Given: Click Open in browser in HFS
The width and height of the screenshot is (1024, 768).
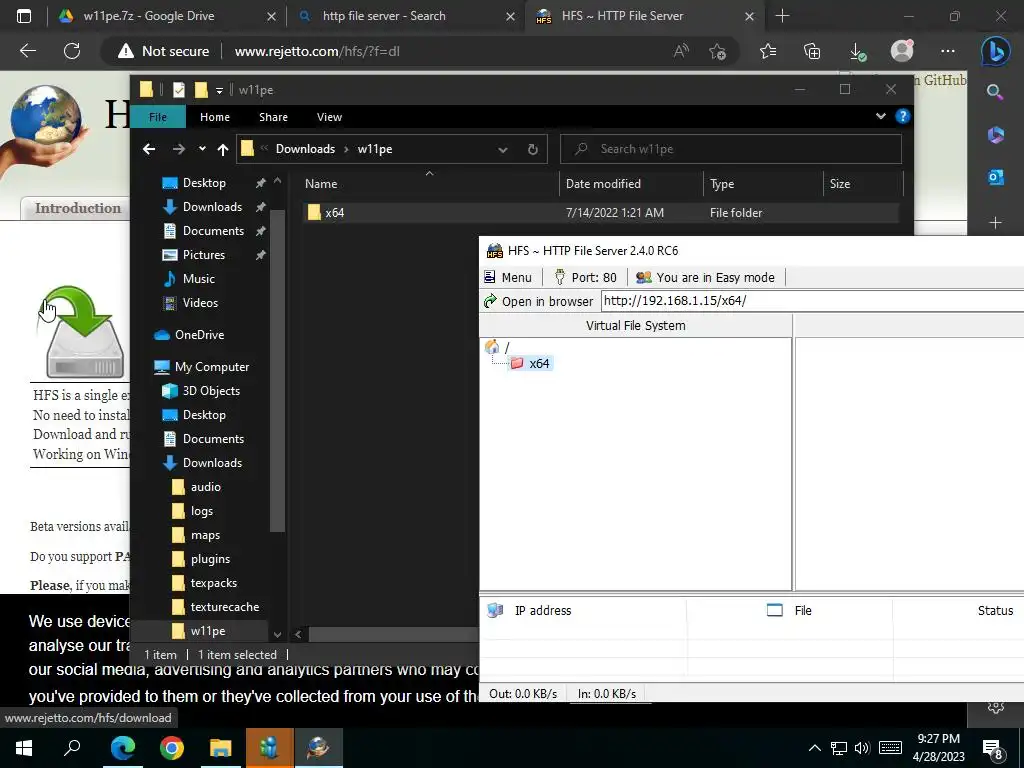Looking at the screenshot, I should pos(538,301).
